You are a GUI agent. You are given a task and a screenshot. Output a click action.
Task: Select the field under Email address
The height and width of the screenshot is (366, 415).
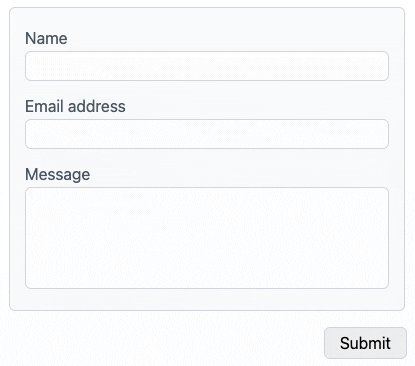[x=207, y=134]
